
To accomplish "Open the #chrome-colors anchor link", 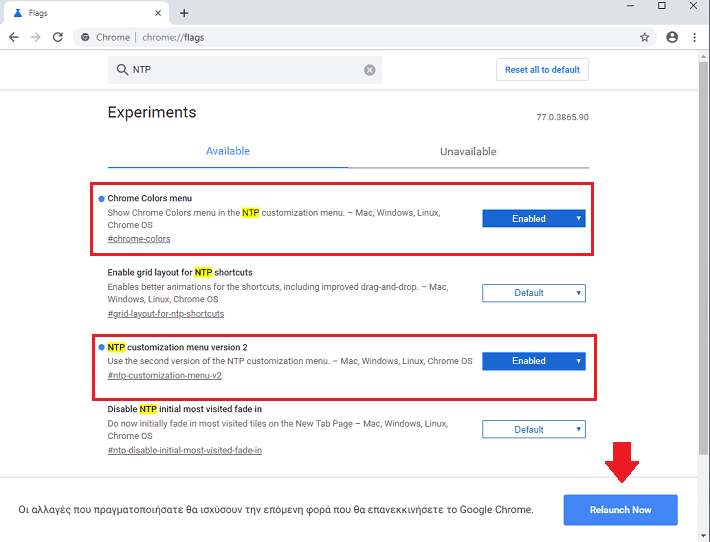I will [139, 239].
